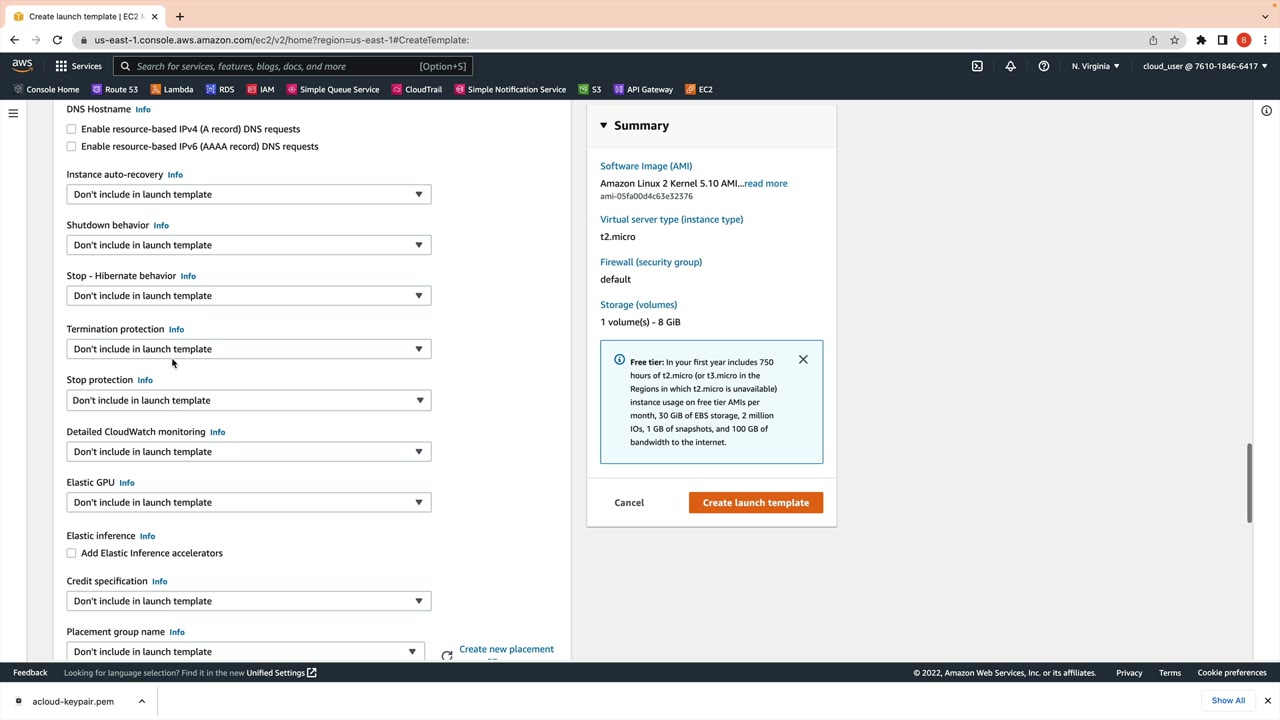Open Stop - Hibernate behavior dropdown
This screenshot has width=1280, height=720.
pos(249,296)
